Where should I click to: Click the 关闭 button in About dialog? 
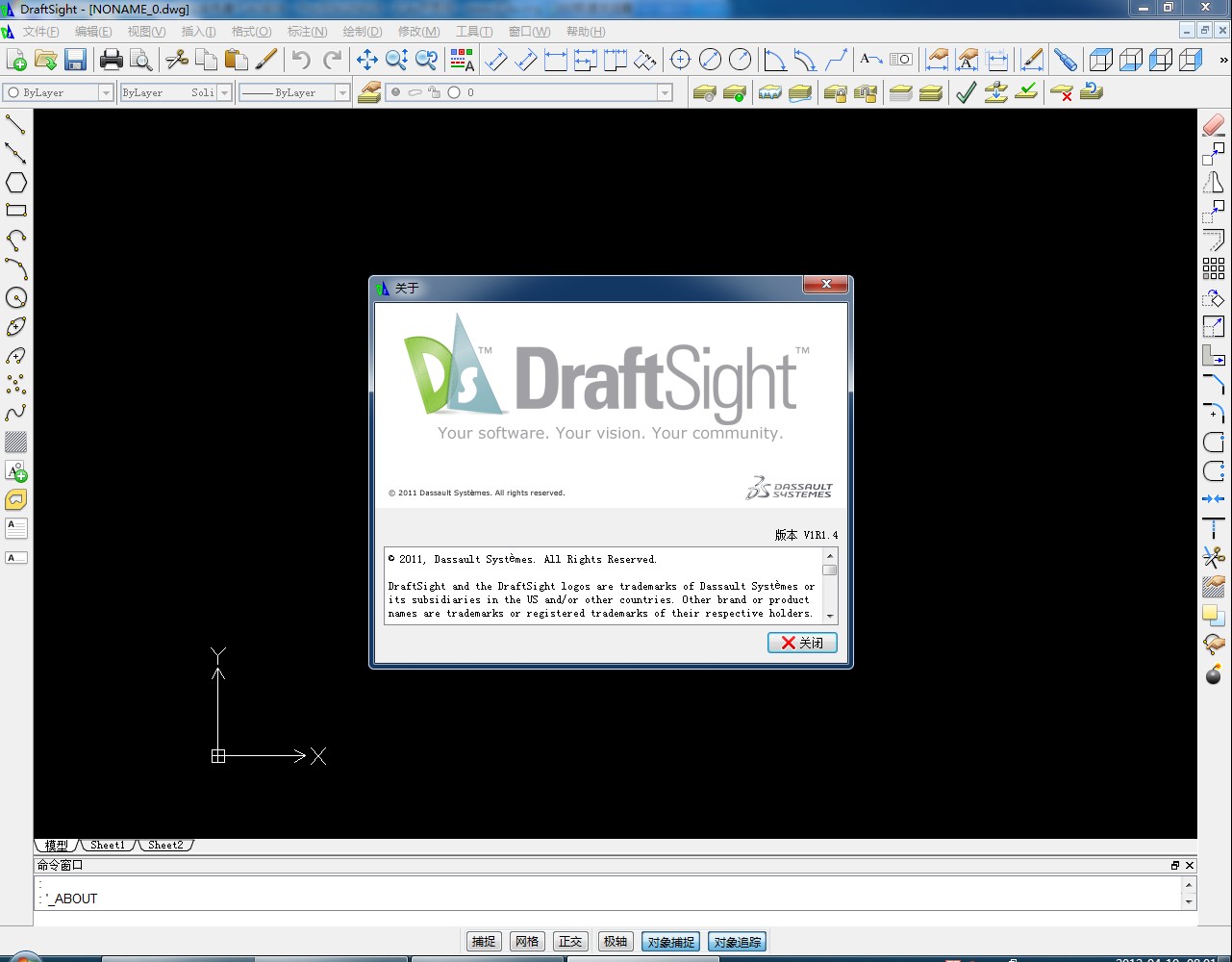[x=802, y=643]
